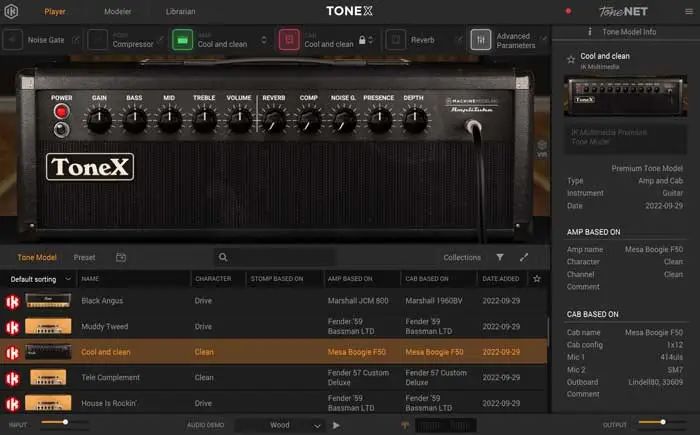Select the Black Angus tone model row
This screenshot has height=435, width=700.
pos(273,301)
